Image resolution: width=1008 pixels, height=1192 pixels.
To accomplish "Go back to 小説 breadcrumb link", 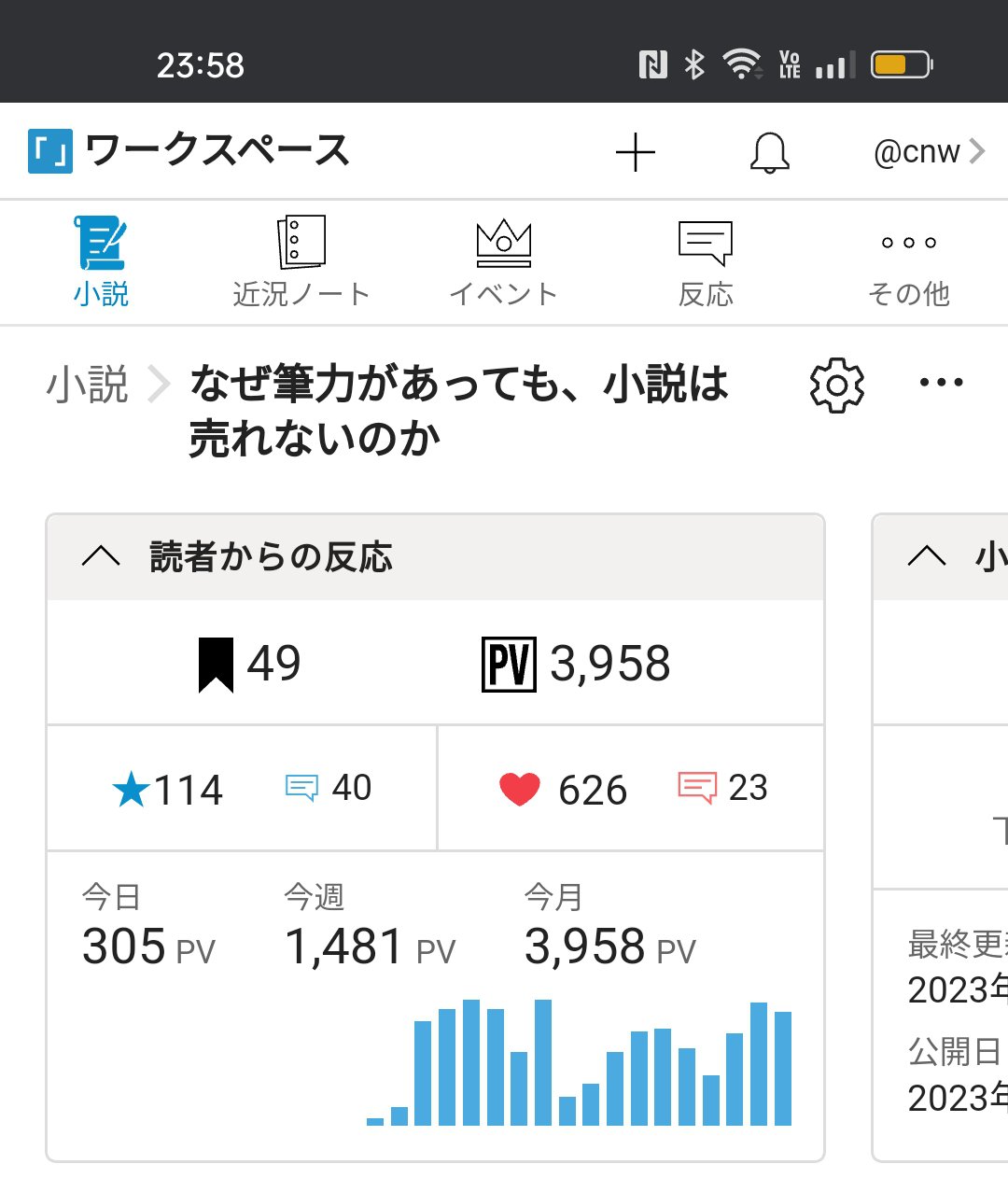I will point(88,385).
